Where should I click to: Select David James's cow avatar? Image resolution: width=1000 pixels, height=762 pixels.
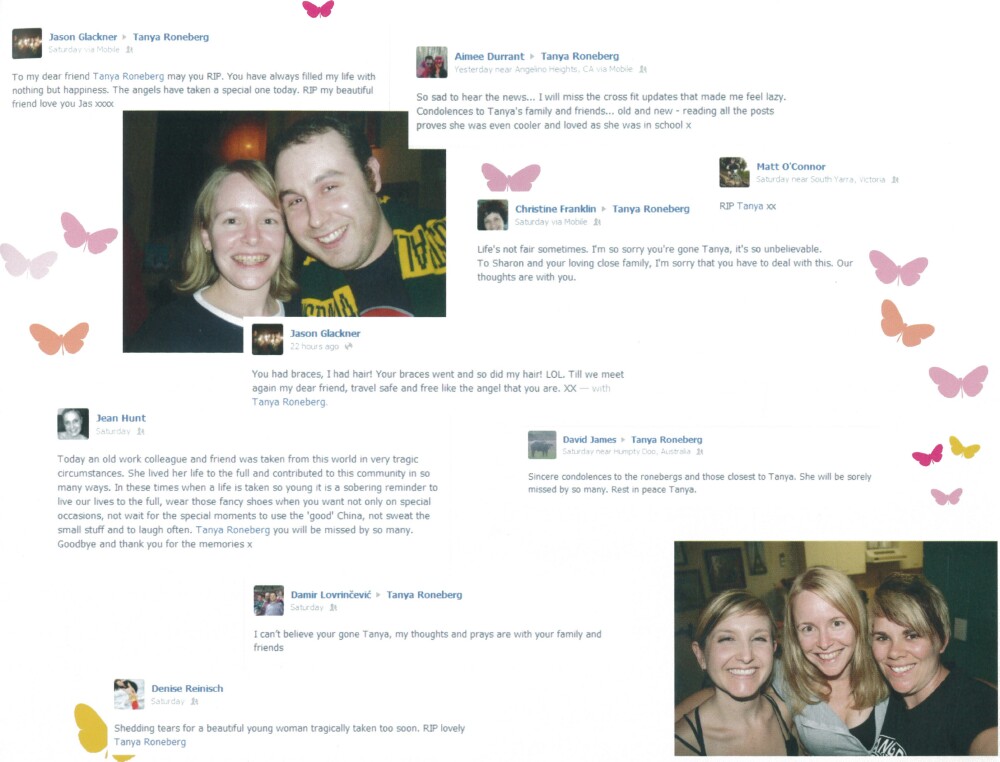coord(542,445)
